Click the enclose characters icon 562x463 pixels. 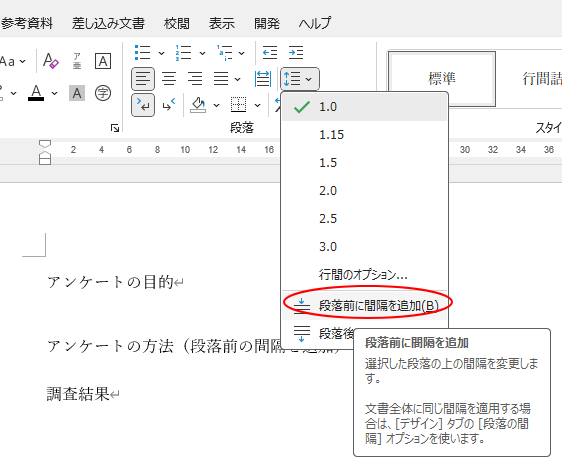pos(103,93)
